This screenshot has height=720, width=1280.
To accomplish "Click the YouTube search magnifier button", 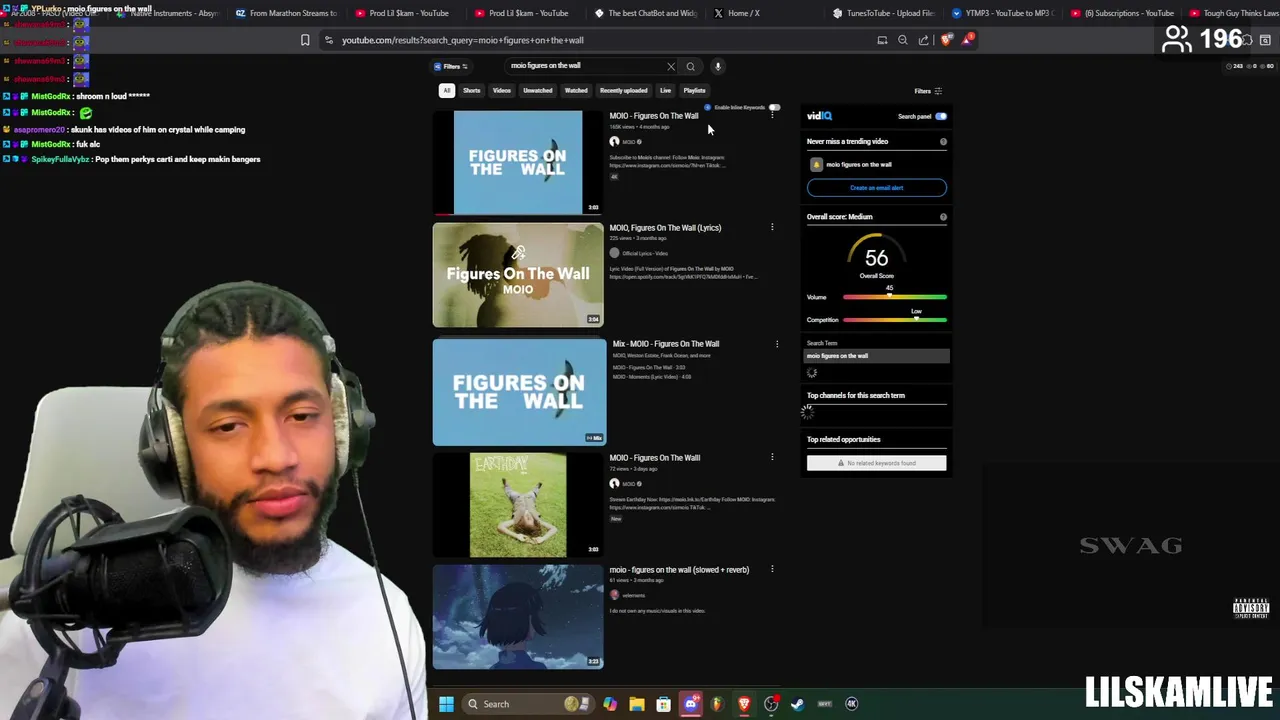I will pos(690,66).
